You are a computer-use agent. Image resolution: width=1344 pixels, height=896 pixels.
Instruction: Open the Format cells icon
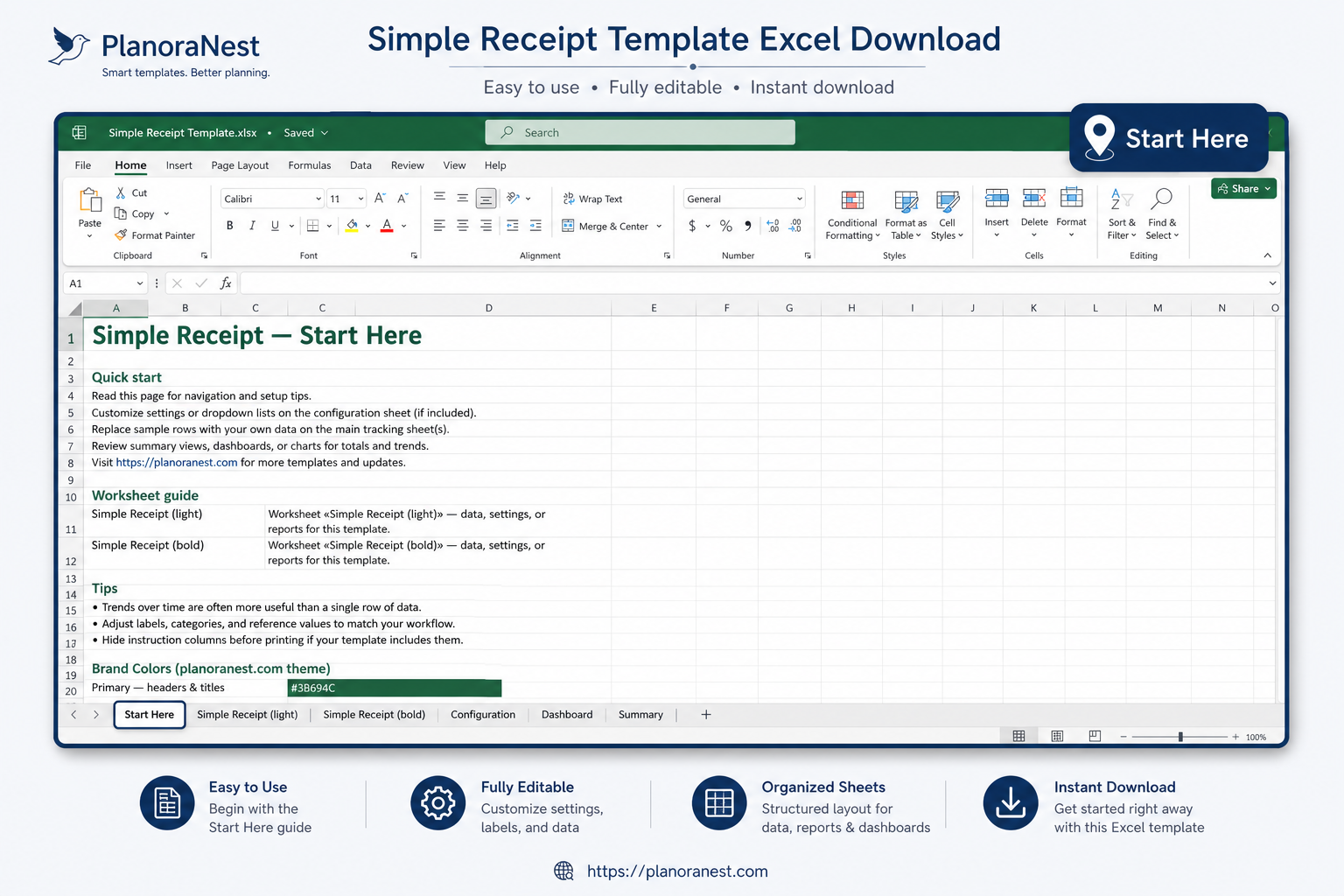pos(1072,198)
